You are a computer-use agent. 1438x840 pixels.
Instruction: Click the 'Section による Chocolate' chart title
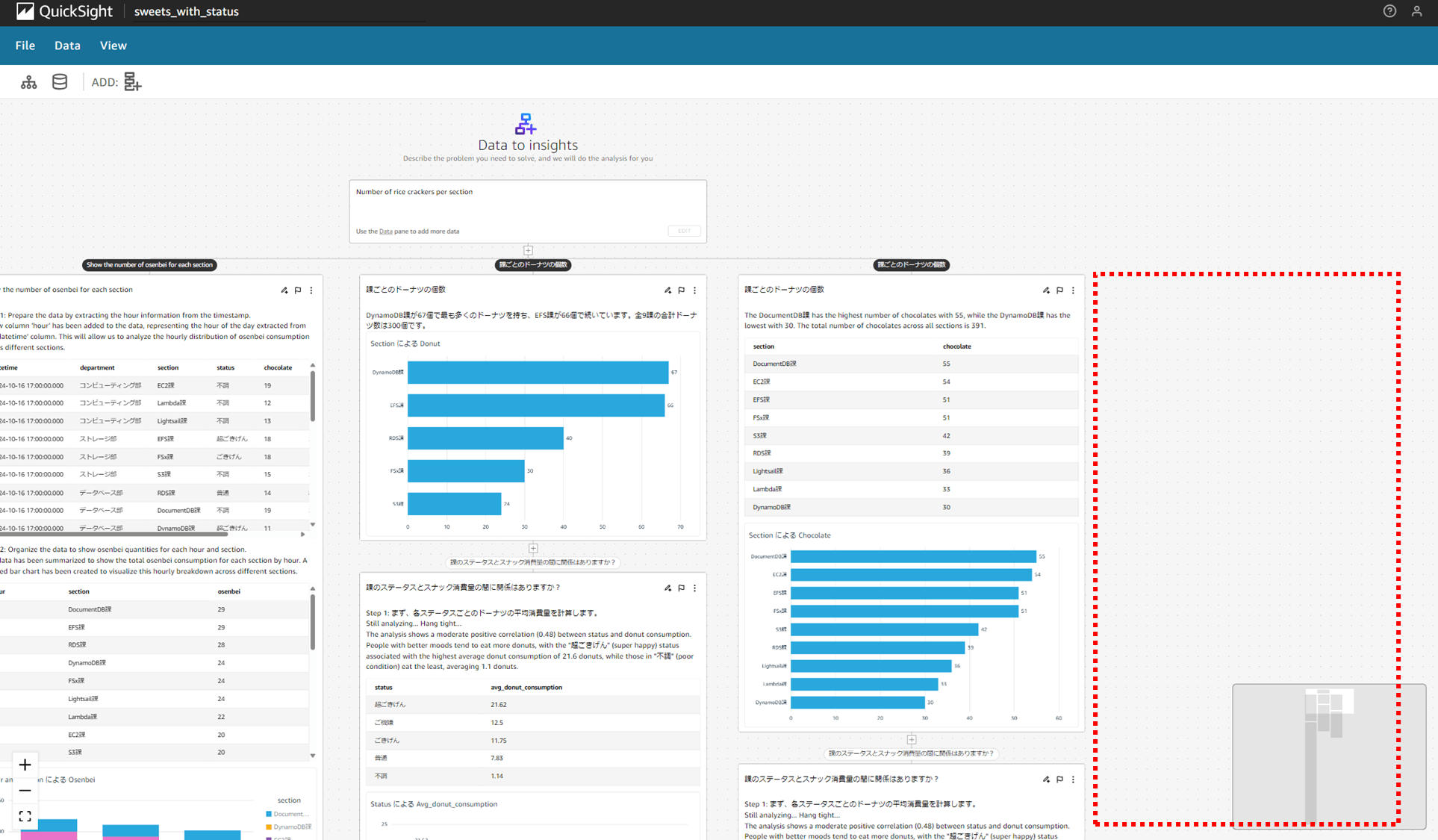(x=789, y=535)
